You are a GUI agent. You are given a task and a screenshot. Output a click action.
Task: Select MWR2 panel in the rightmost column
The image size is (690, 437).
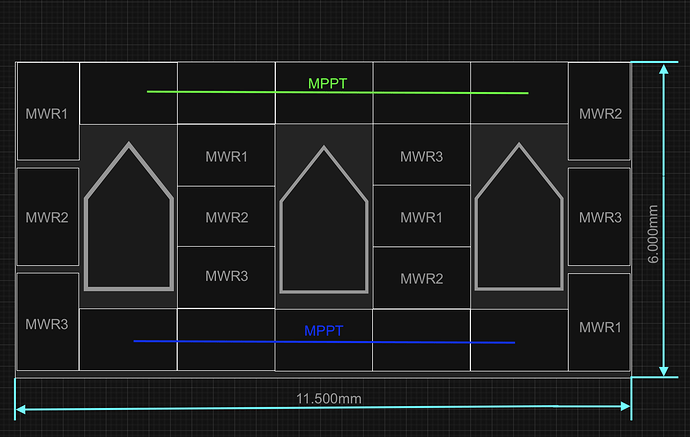point(600,113)
